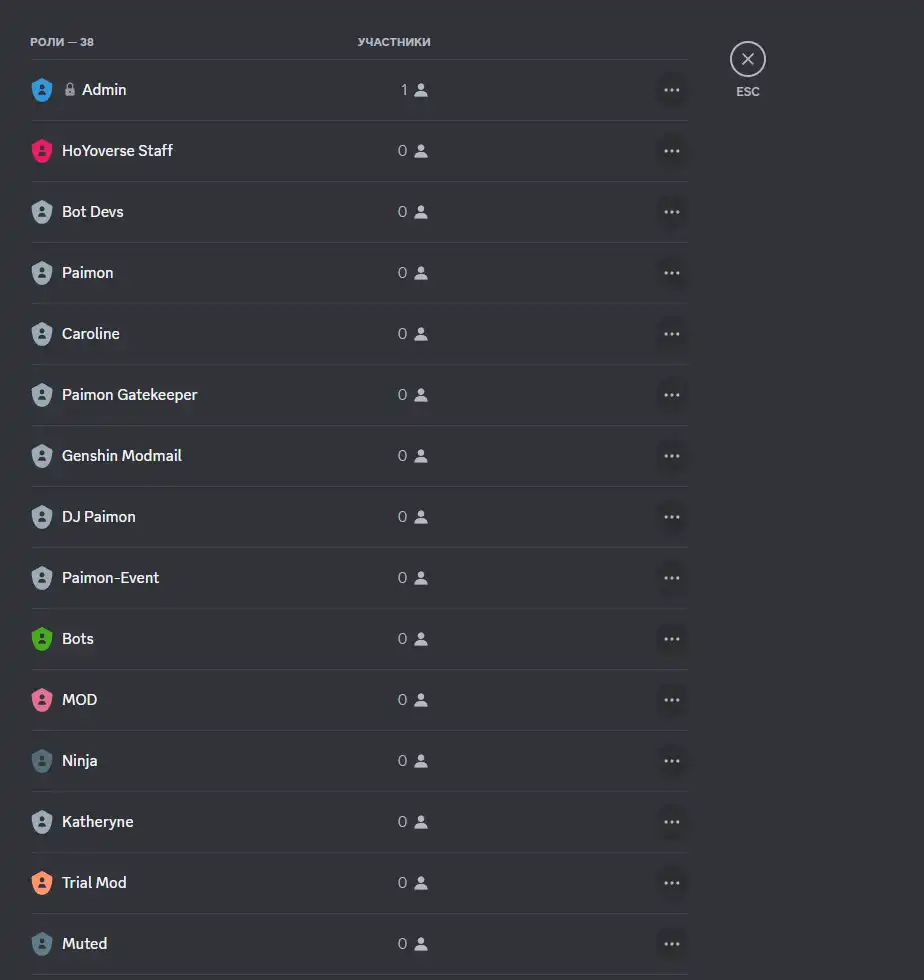Open the more options menu for HoYoverse Staff
924x980 pixels.
point(671,151)
